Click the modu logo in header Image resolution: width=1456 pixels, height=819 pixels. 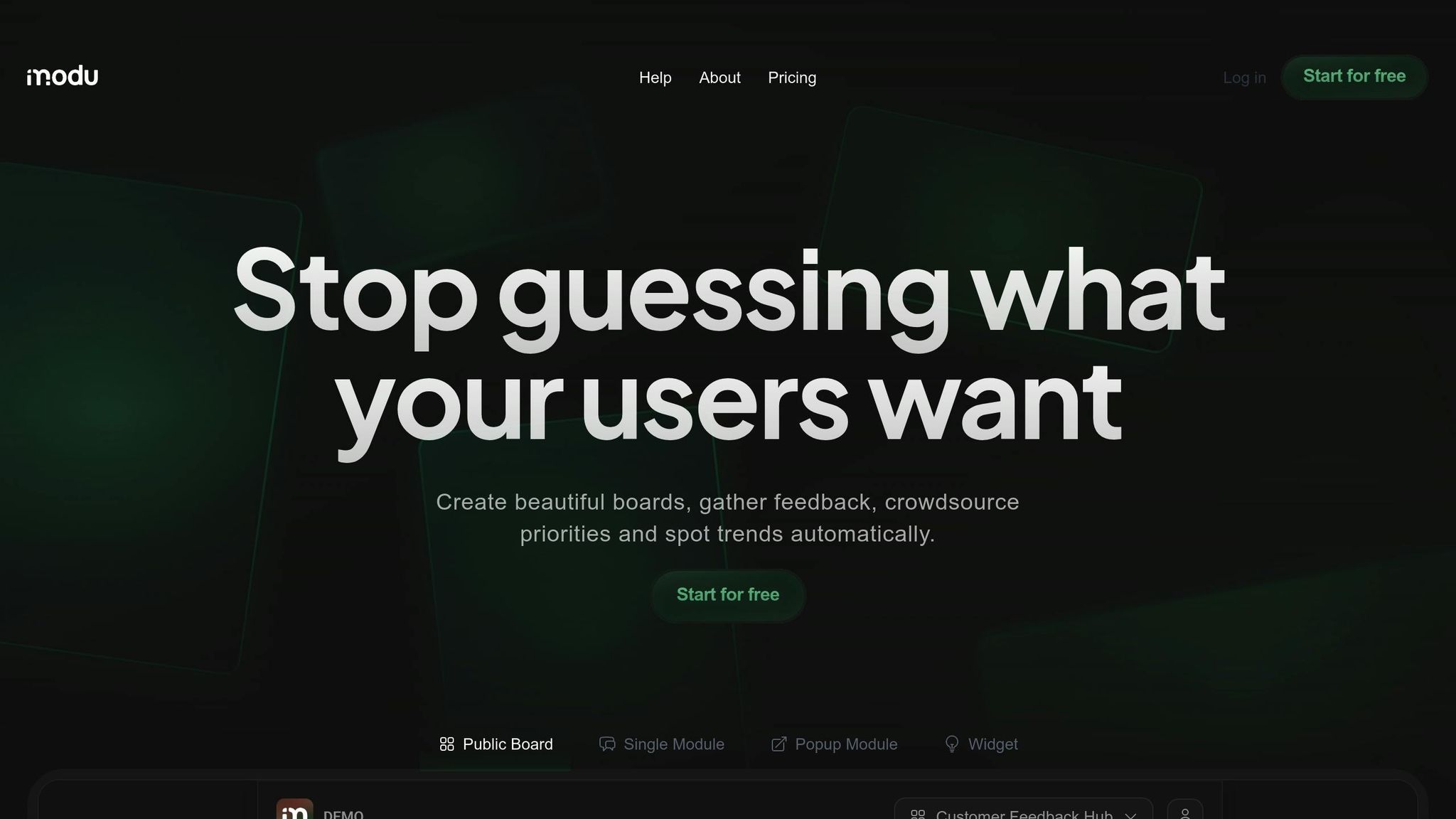click(63, 75)
